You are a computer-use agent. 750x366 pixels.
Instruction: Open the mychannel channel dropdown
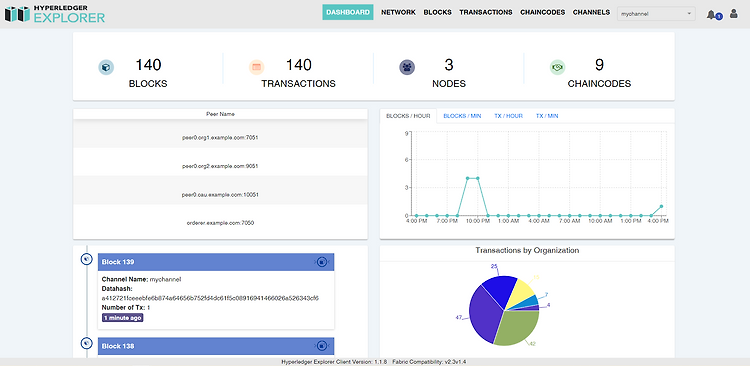656,14
